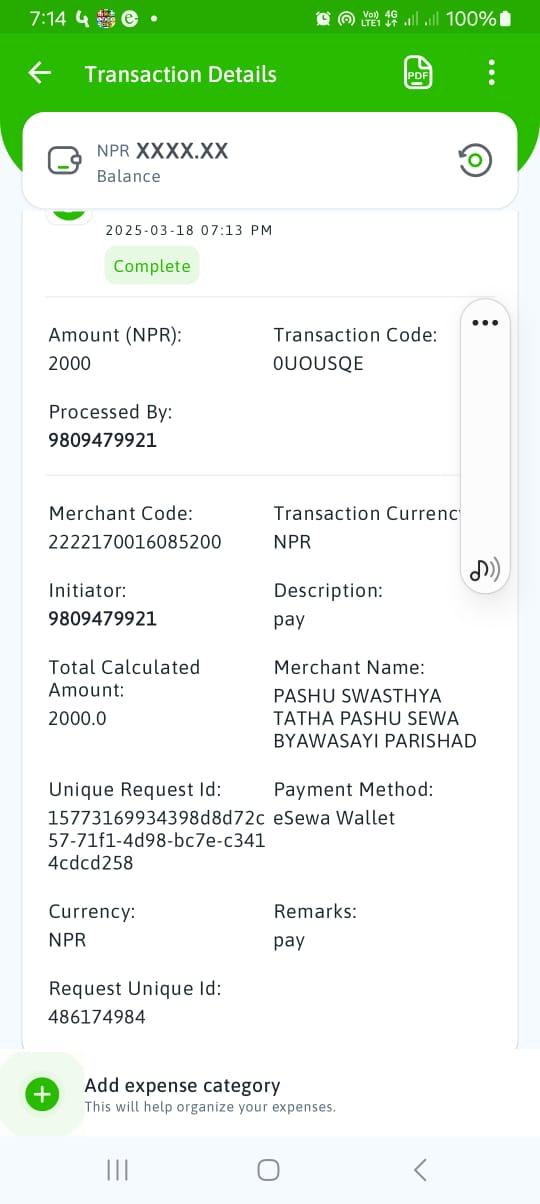
Task: Tap Android back navigation chevron
Action: tap(420, 1170)
